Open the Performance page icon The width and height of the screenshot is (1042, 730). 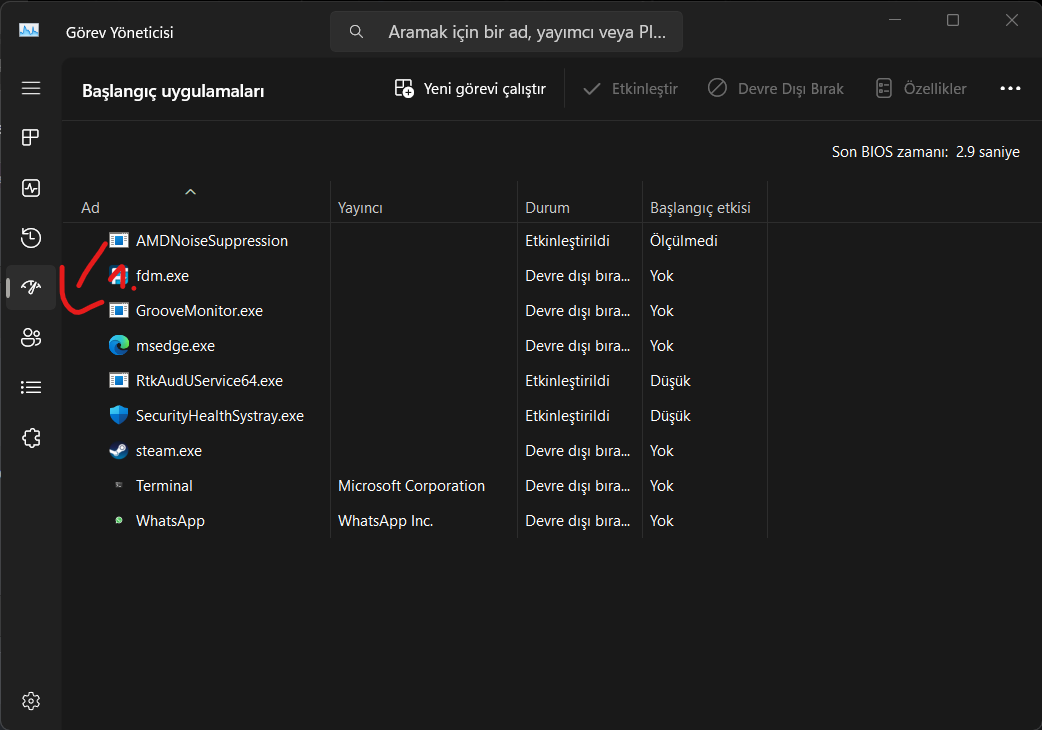pyautogui.click(x=31, y=188)
